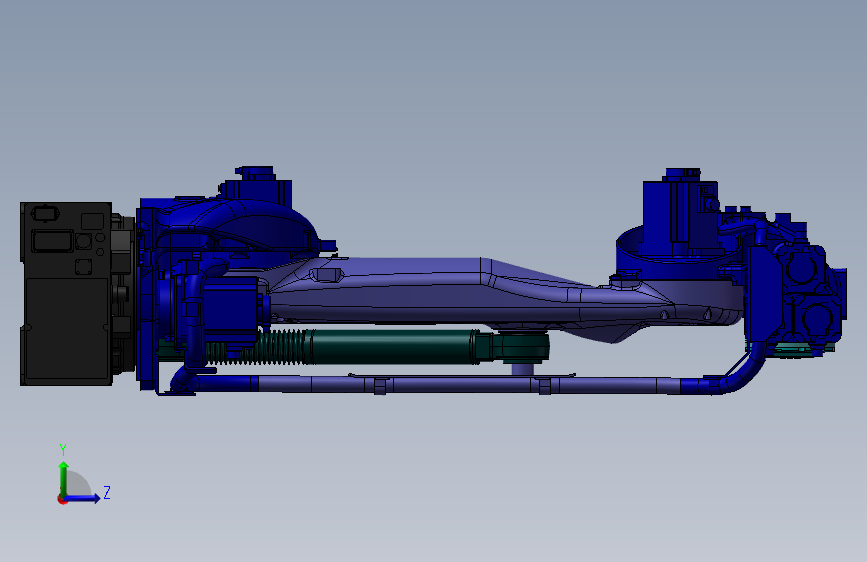The height and width of the screenshot is (562, 867).
Task: Select the rod end joint at the cylinder tip
Action: (x=521, y=347)
